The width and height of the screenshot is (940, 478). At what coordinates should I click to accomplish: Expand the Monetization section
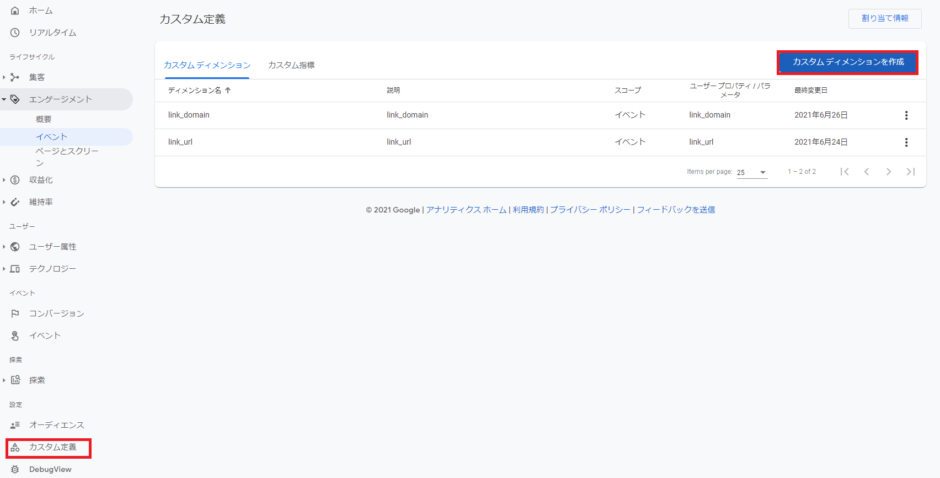(x=4, y=180)
